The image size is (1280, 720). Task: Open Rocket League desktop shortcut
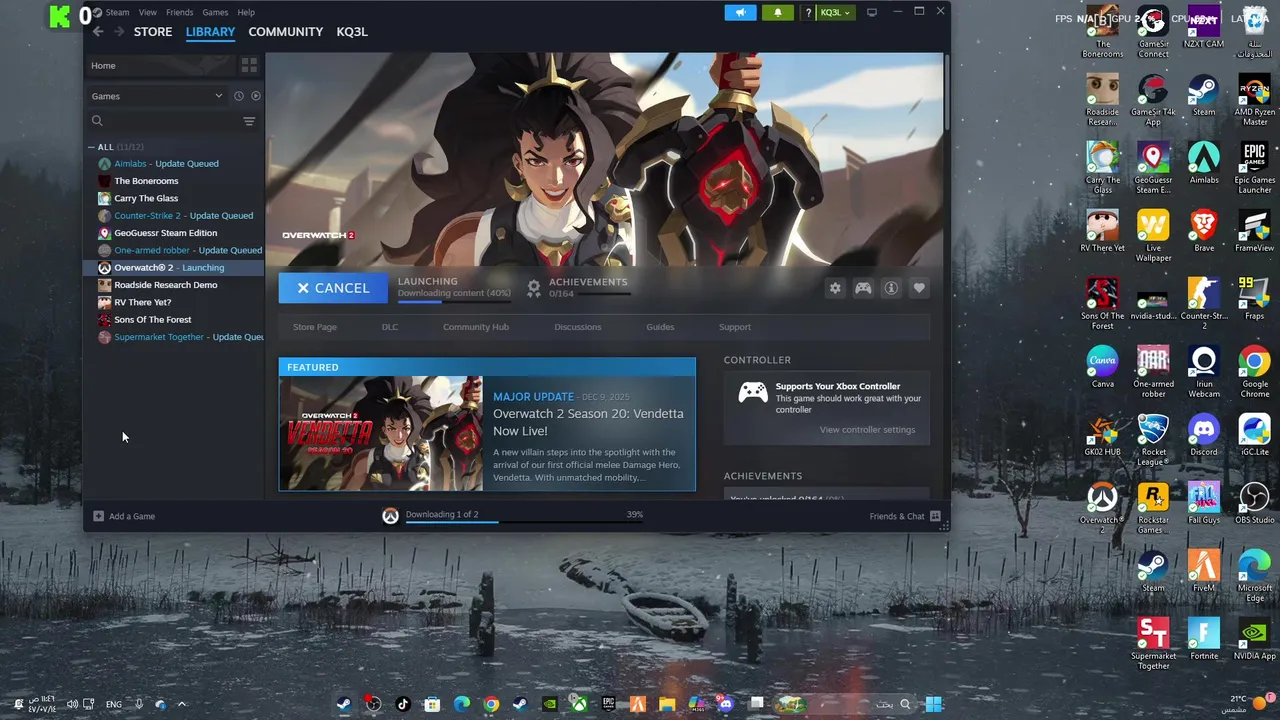pos(1153,440)
